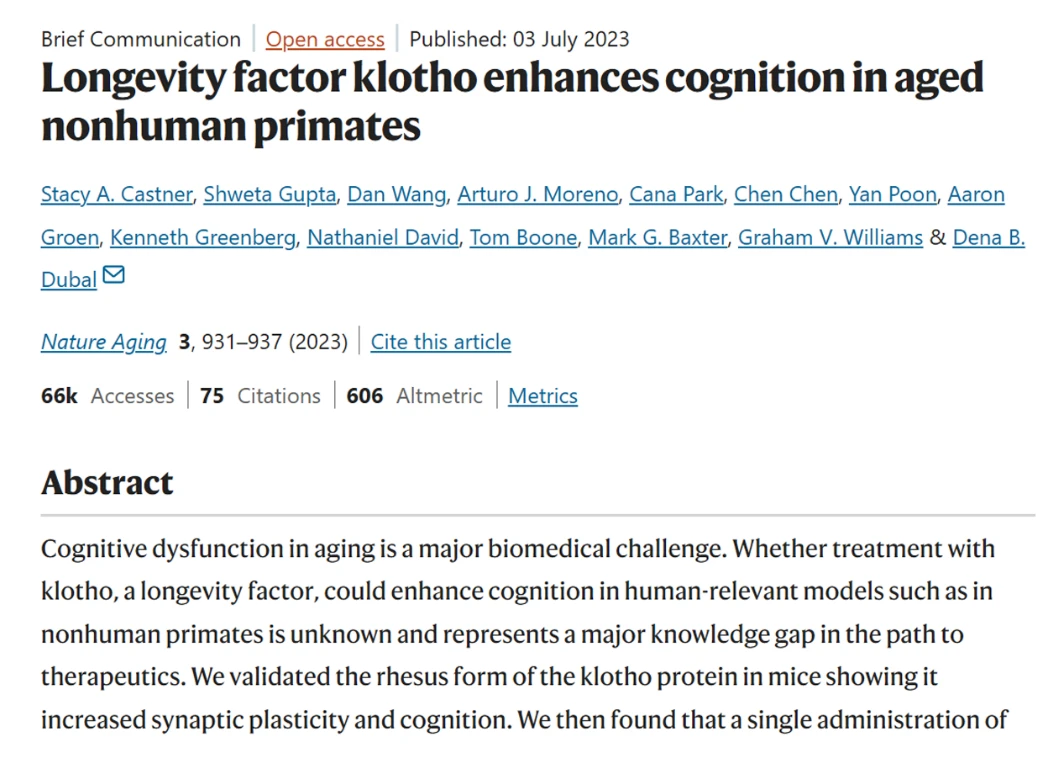Image resolution: width=1054 pixels, height=761 pixels.
Task: Click the 75 Citations count
Action: click(x=260, y=396)
